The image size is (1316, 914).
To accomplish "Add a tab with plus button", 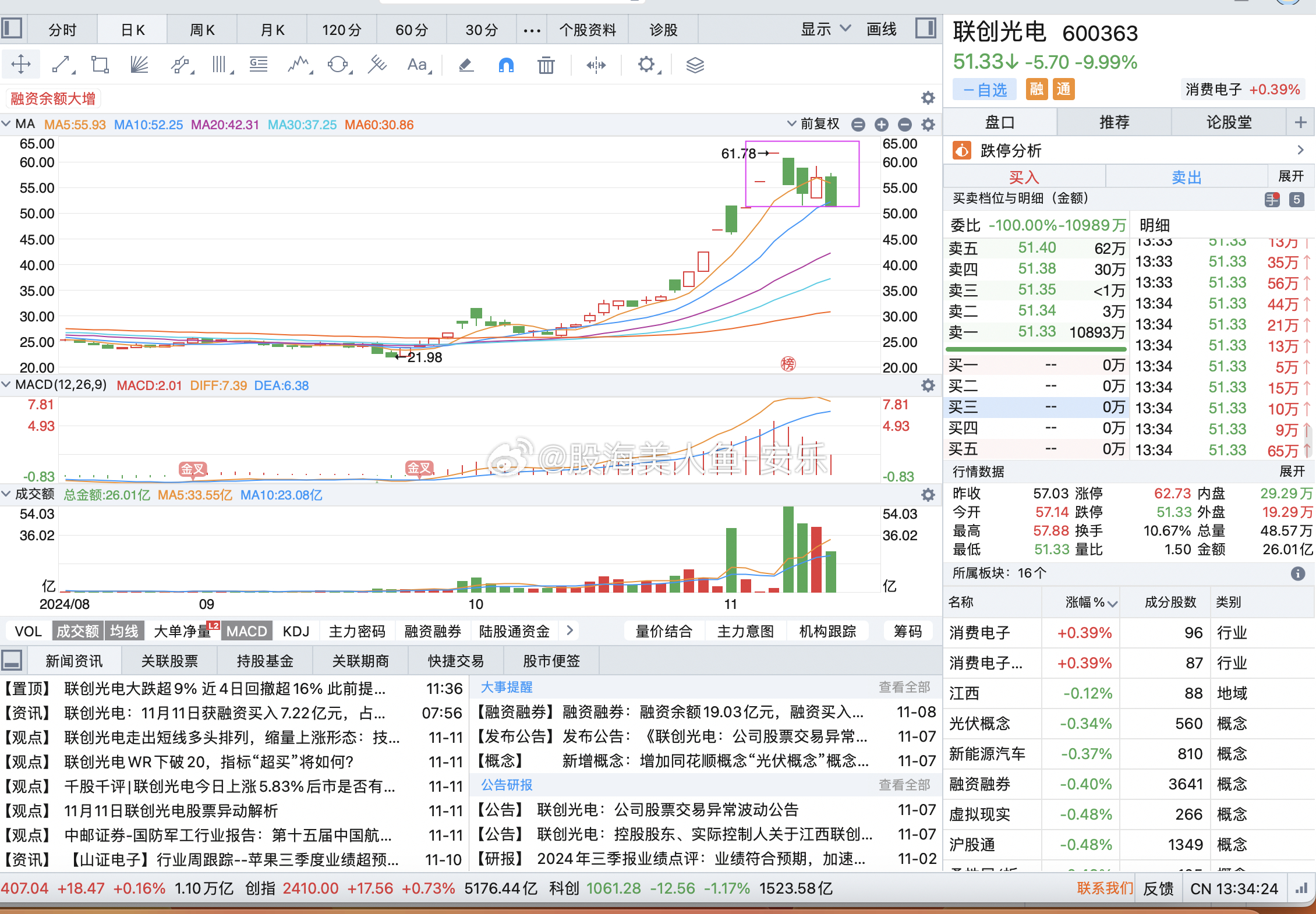I will point(1301,122).
